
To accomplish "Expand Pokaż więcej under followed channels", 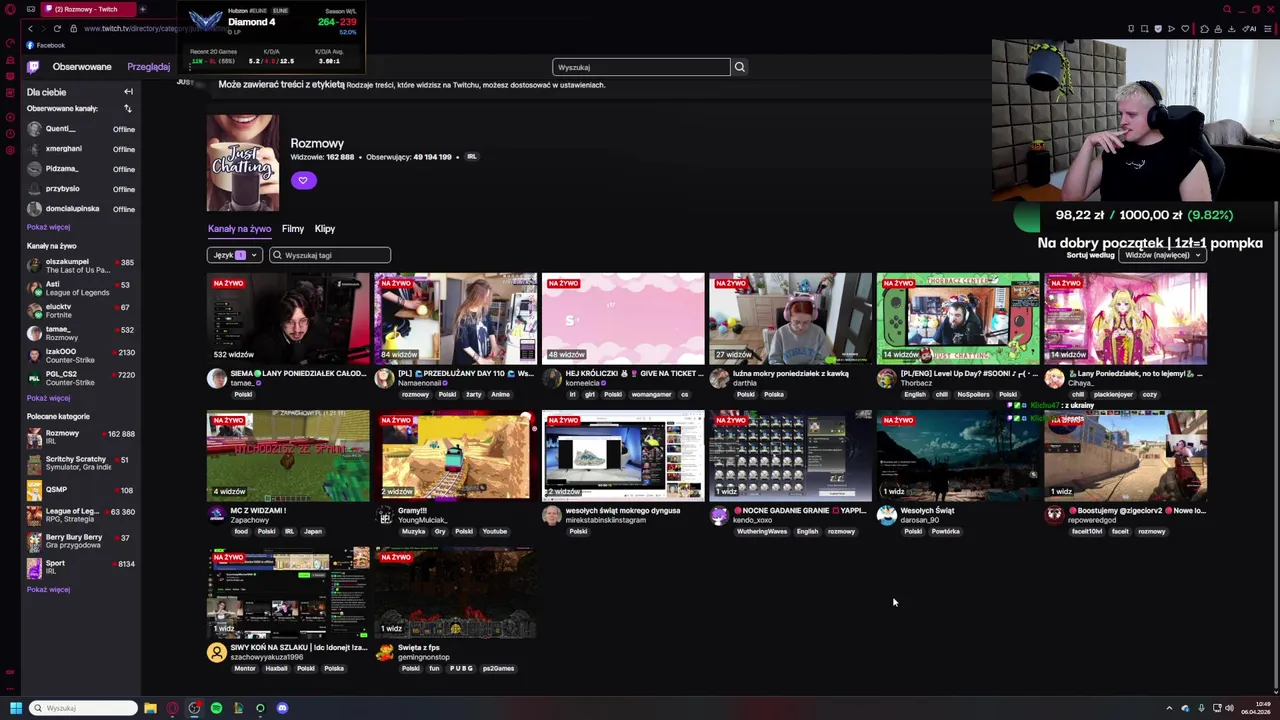I will click(x=48, y=227).
